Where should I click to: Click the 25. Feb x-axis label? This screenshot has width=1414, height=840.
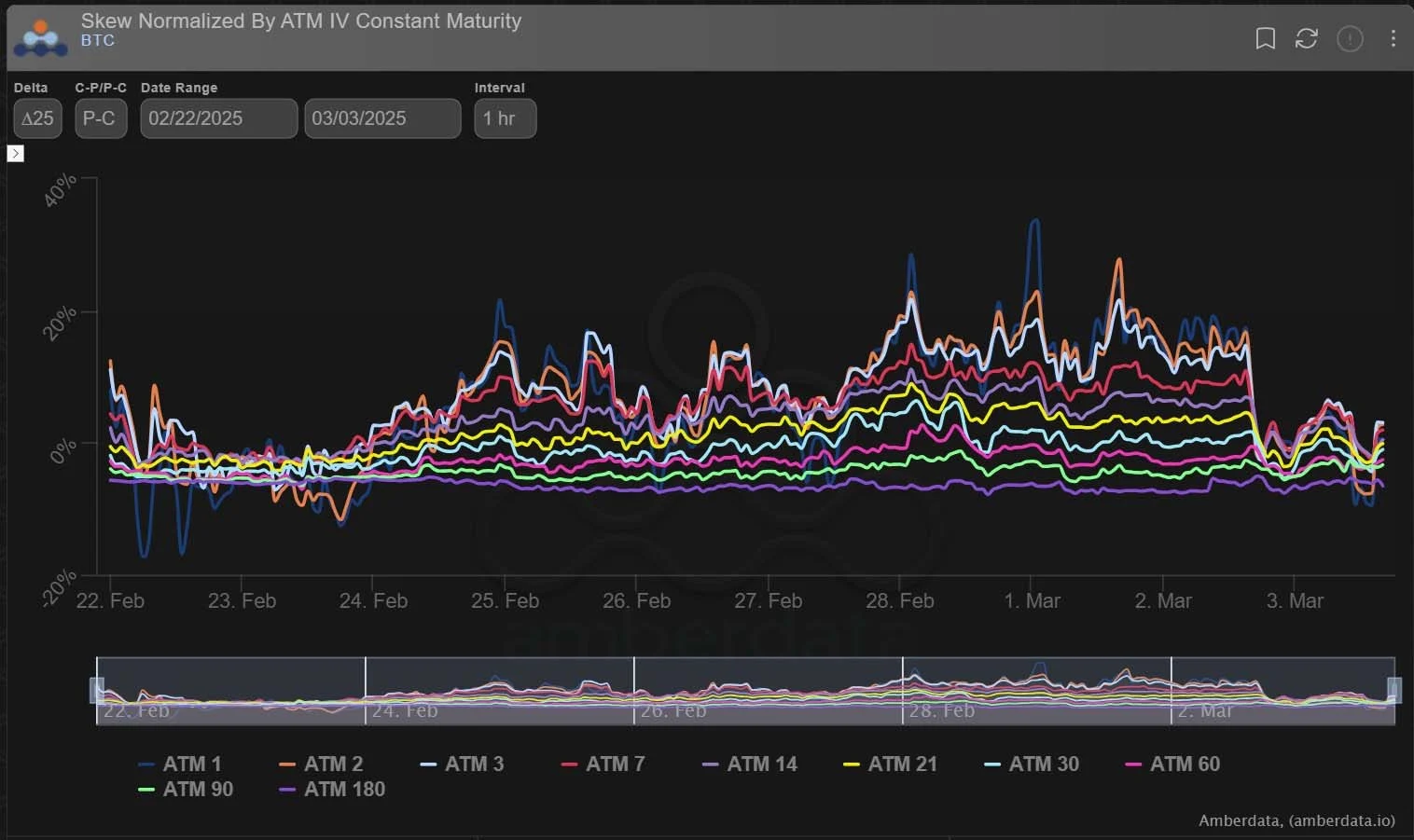click(505, 600)
